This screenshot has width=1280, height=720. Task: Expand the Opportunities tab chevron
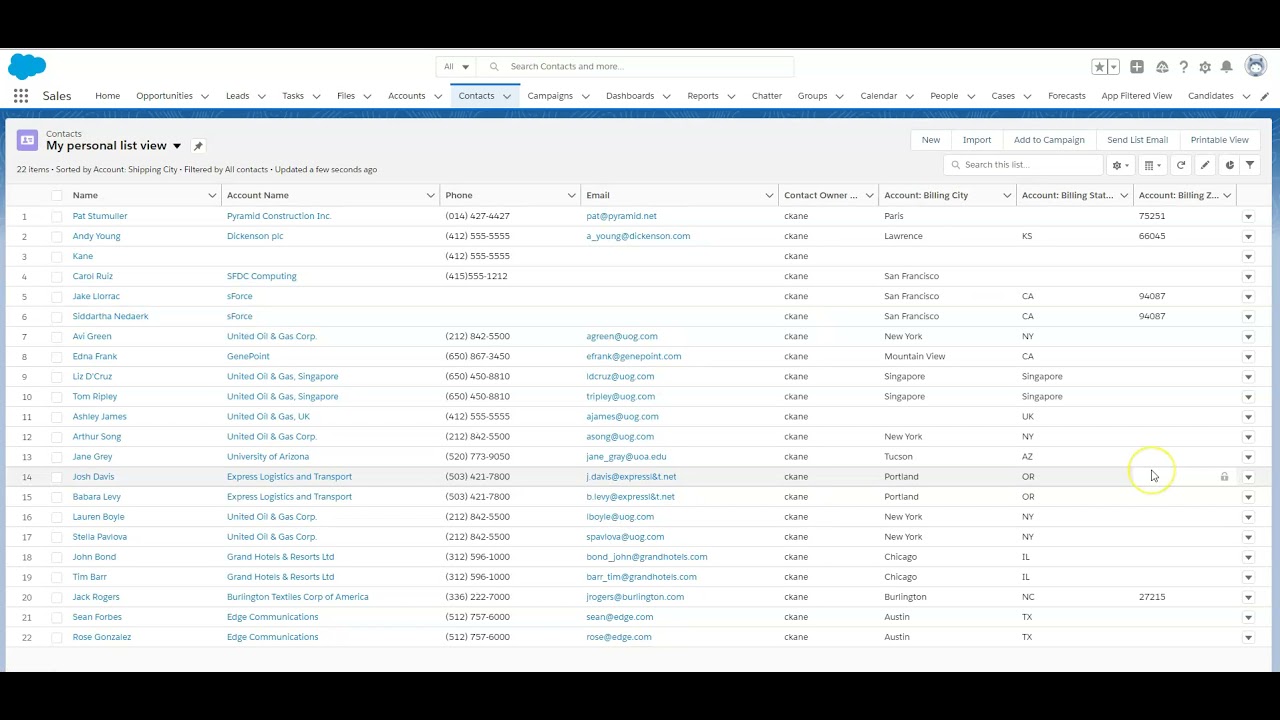[205, 97]
